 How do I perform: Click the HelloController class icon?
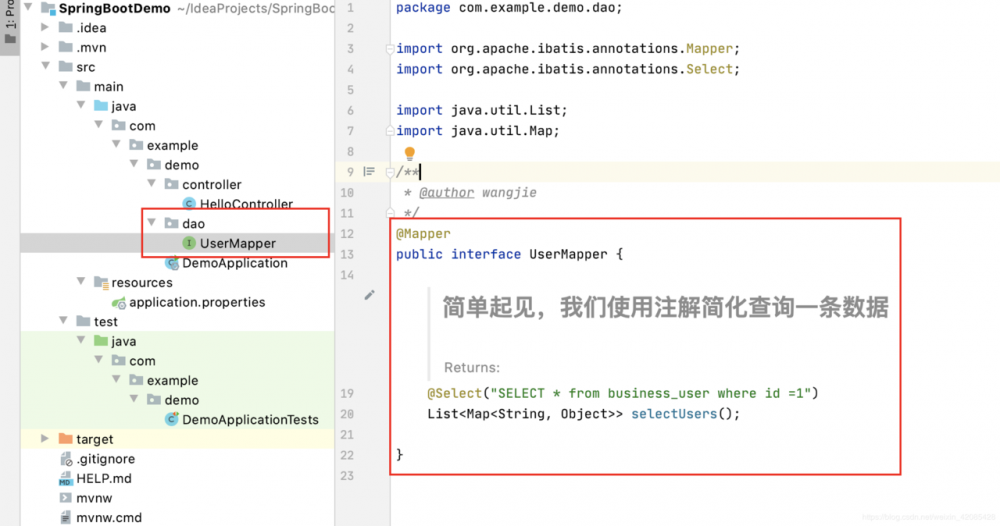189,203
